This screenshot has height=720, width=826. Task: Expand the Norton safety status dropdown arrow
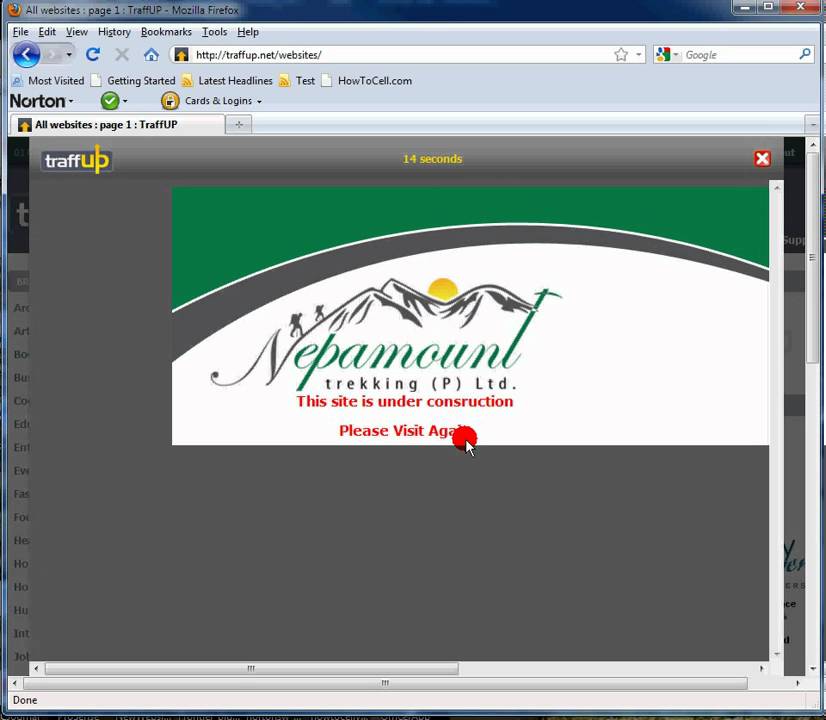(125, 101)
